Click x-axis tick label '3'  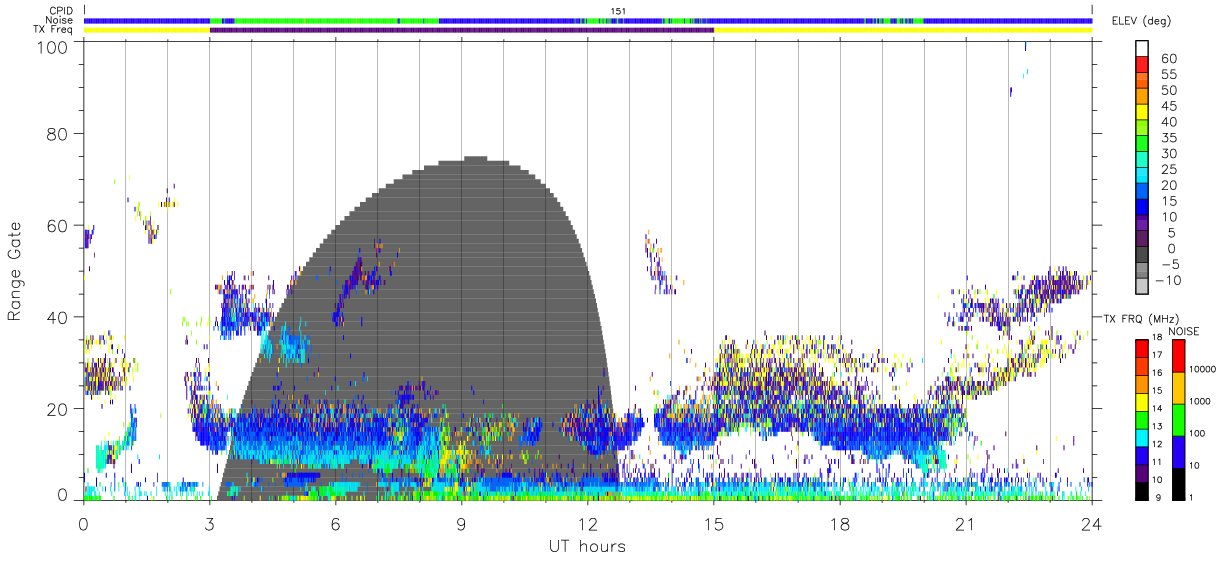click(x=209, y=524)
